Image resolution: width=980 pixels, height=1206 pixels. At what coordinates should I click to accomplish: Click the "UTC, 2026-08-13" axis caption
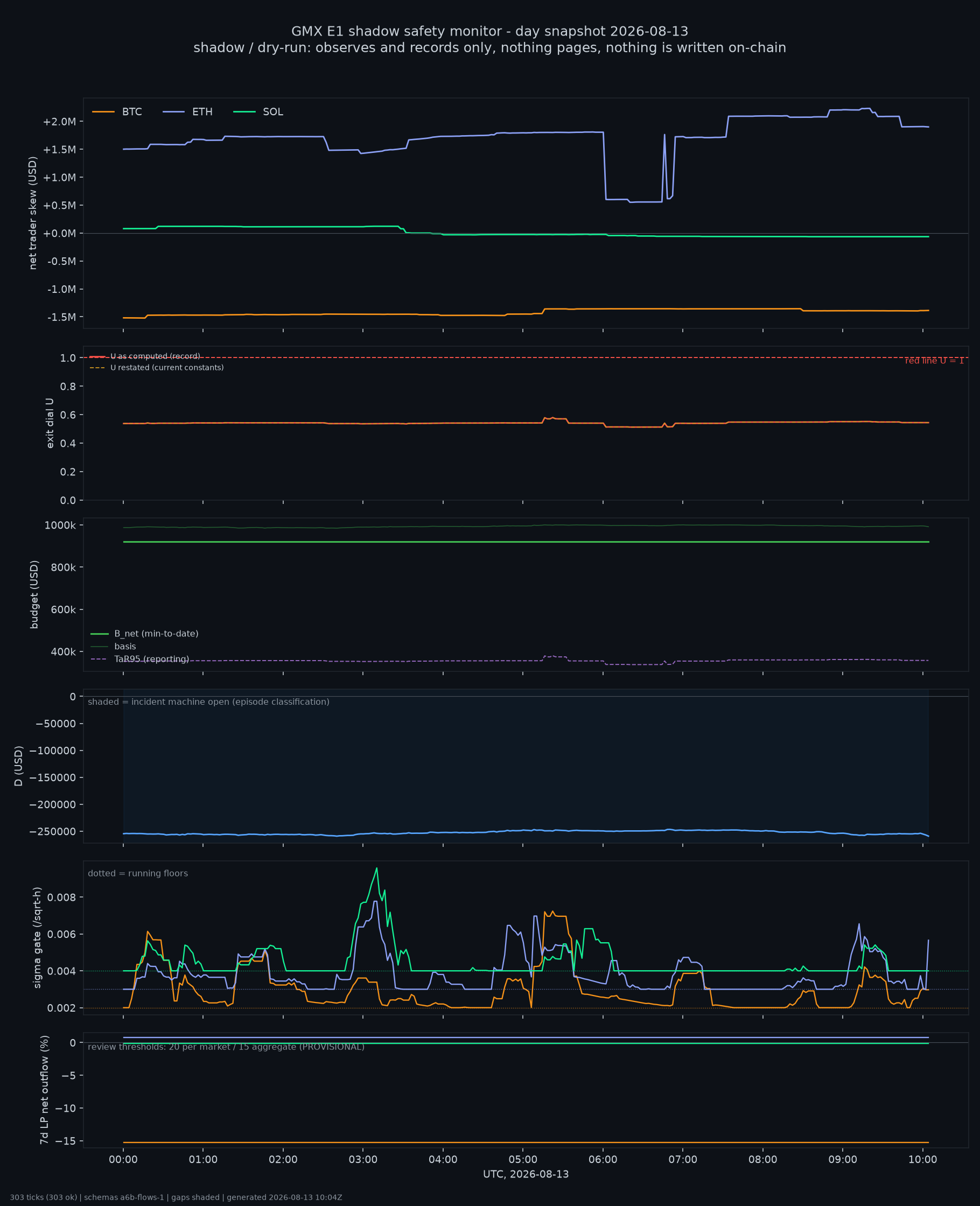click(526, 1174)
